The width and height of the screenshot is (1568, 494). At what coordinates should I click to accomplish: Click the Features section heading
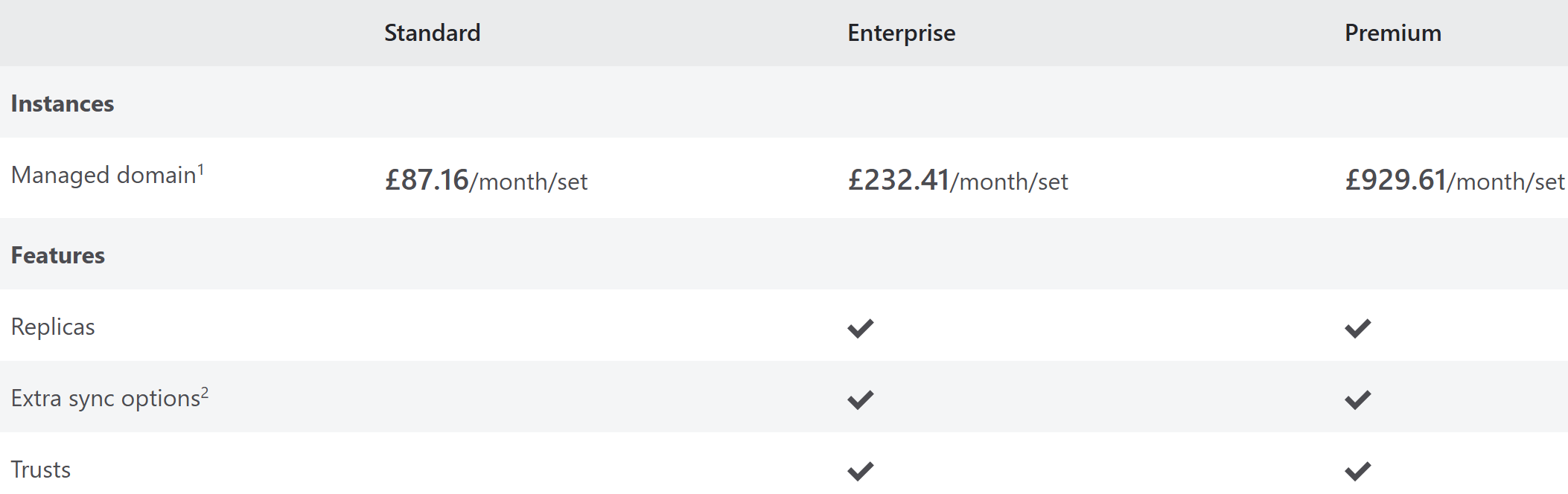[x=58, y=255]
